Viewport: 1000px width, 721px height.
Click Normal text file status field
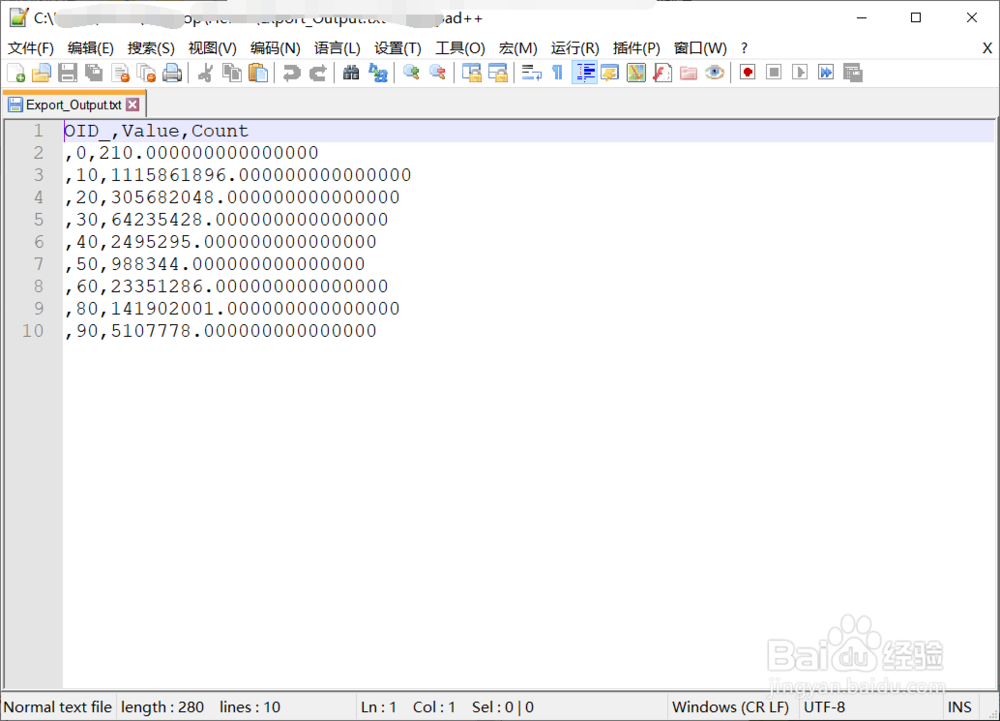click(x=57, y=707)
